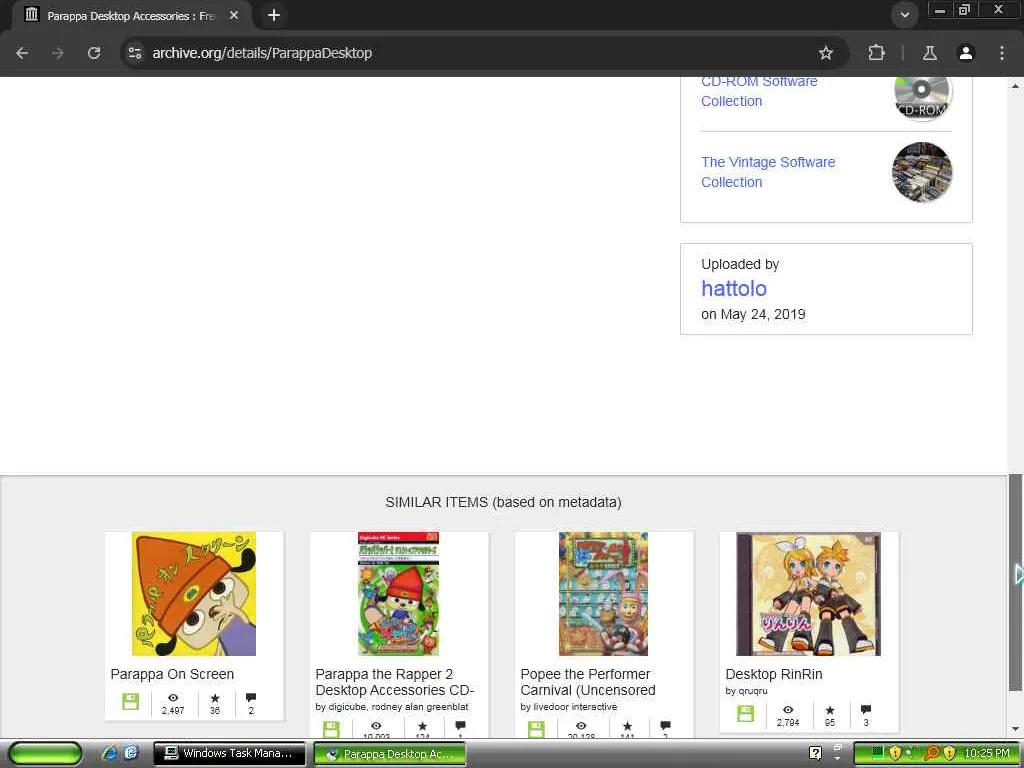This screenshot has width=1024, height=768.
Task: Click the CD-ROM collection disc thumbnail
Action: tap(921, 95)
